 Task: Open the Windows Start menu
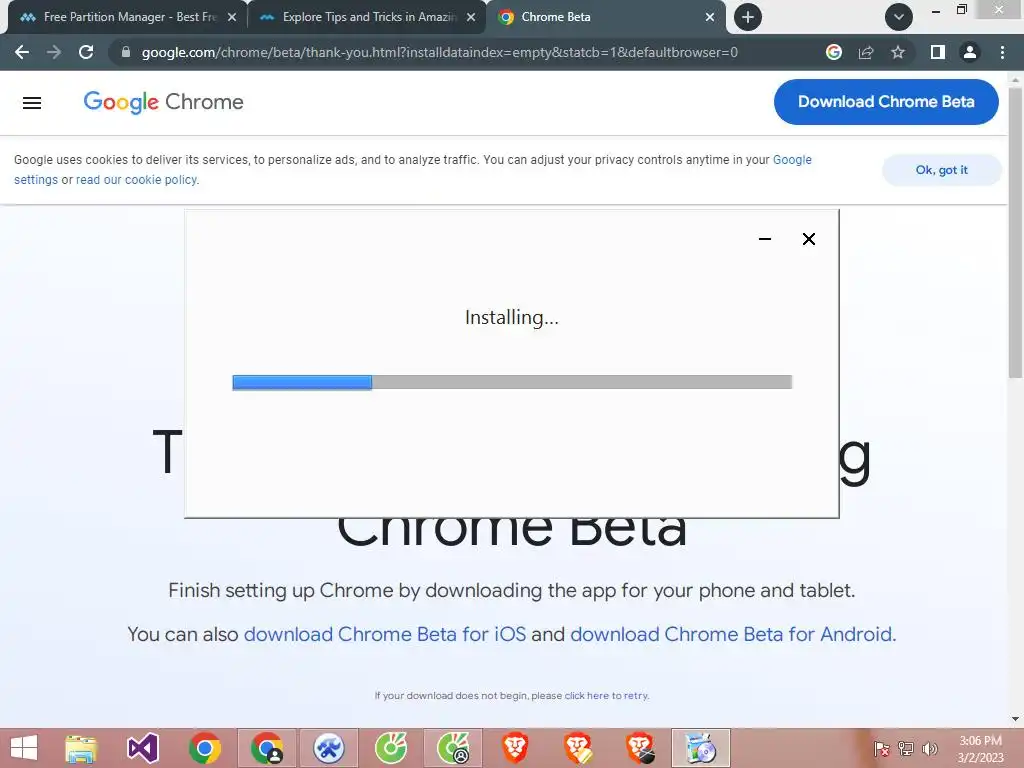tap(24, 748)
